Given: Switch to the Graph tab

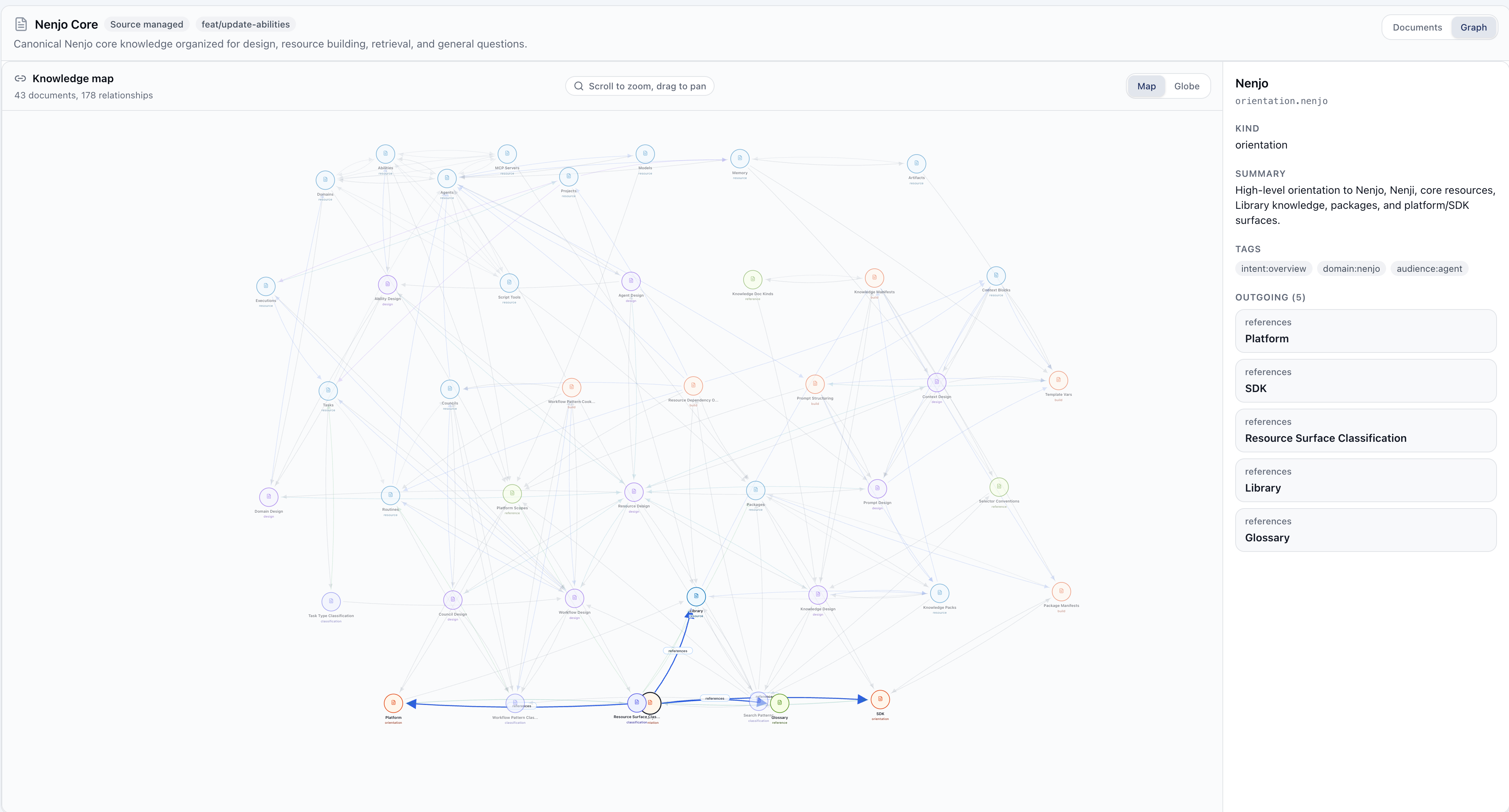Looking at the screenshot, I should coord(1473,28).
